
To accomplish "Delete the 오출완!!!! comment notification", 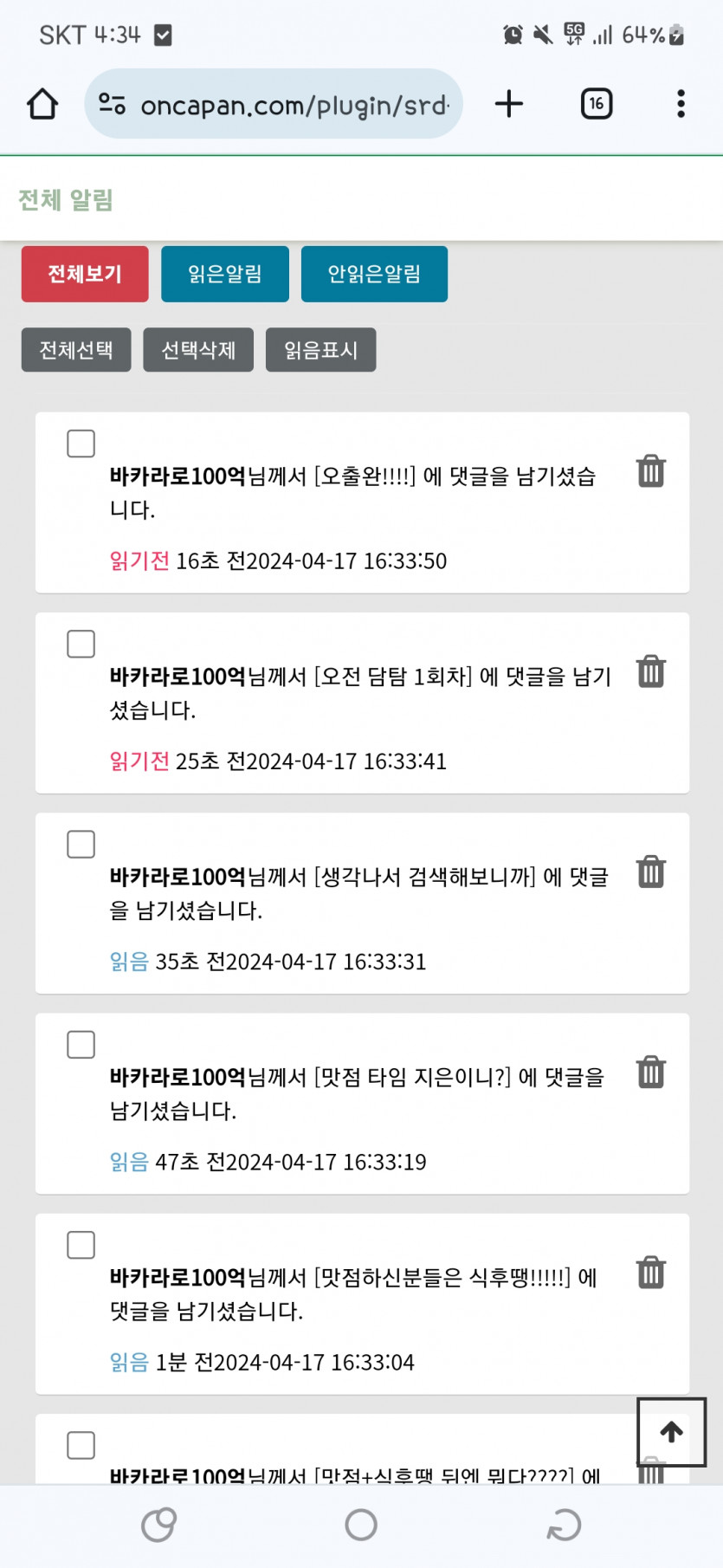I will 650,471.
